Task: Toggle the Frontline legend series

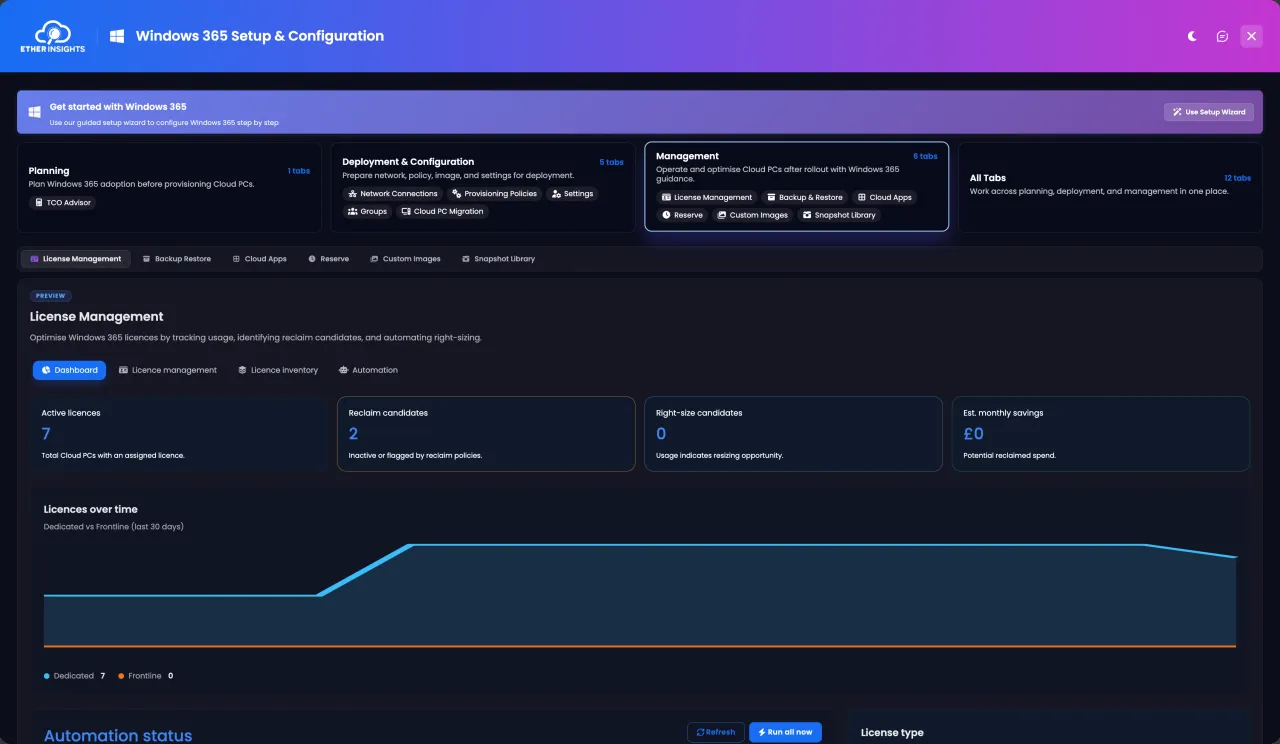Action: [145, 676]
